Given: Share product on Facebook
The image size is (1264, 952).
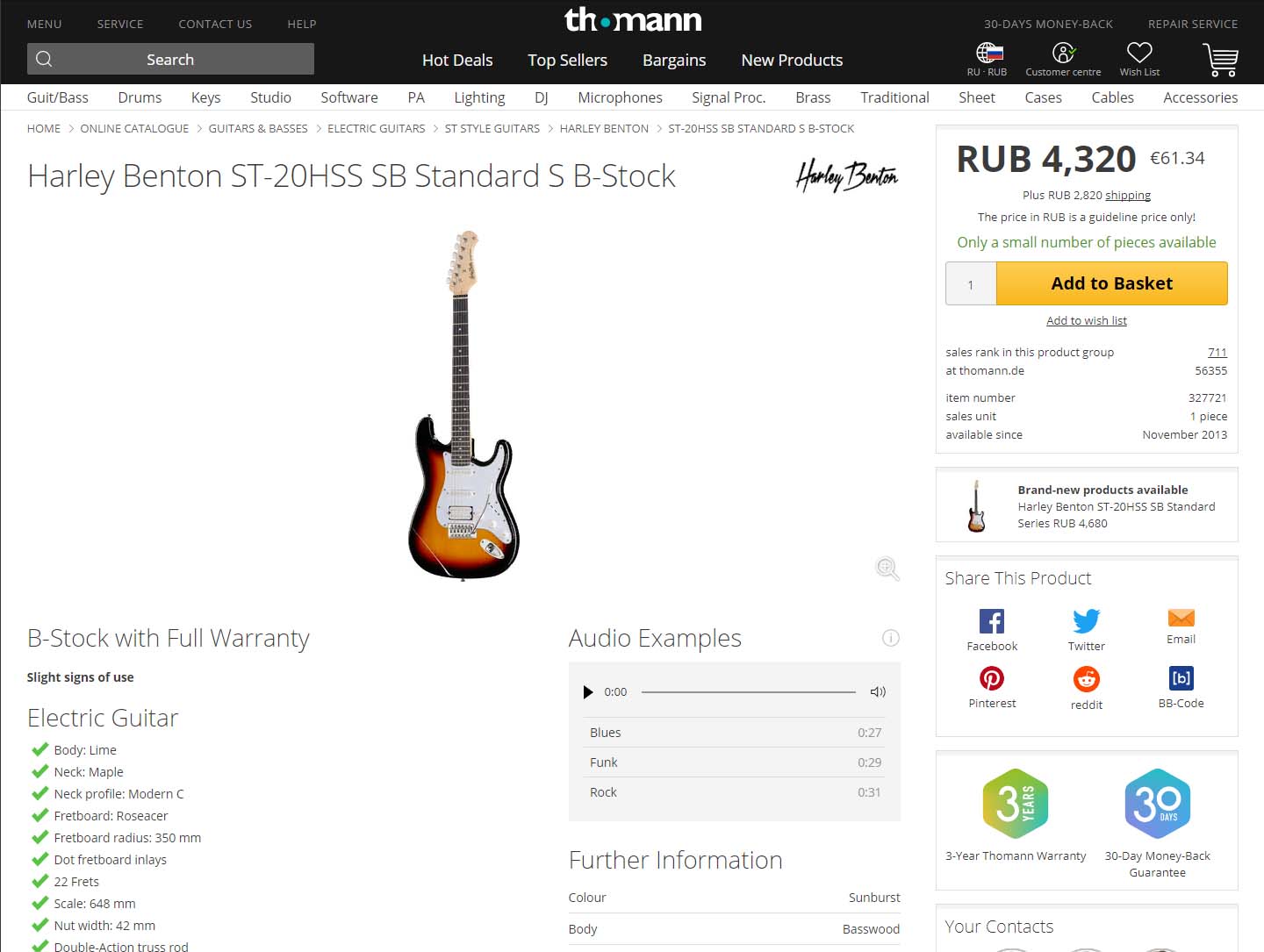Looking at the screenshot, I should [992, 621].
